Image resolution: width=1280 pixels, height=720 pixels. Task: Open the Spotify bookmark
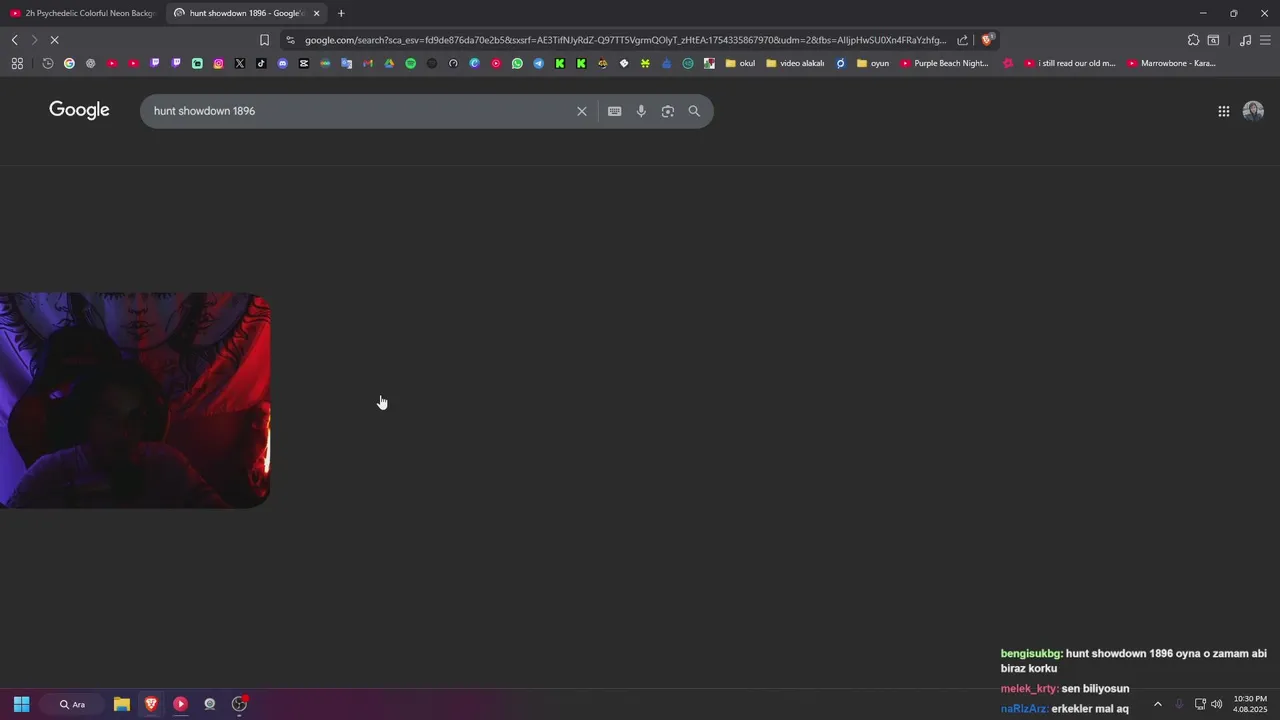(x=410, y=63)
